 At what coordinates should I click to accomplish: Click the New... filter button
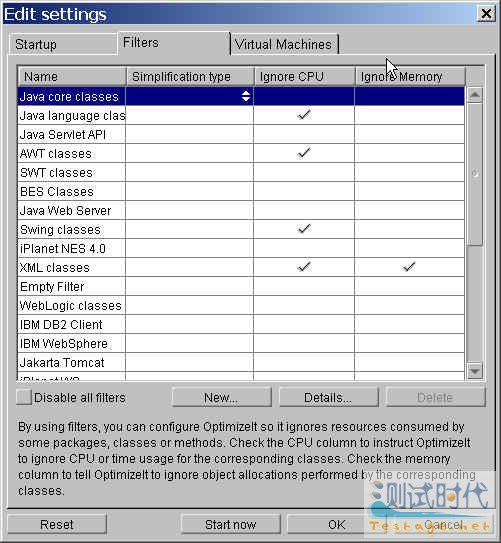click(221, 397)
